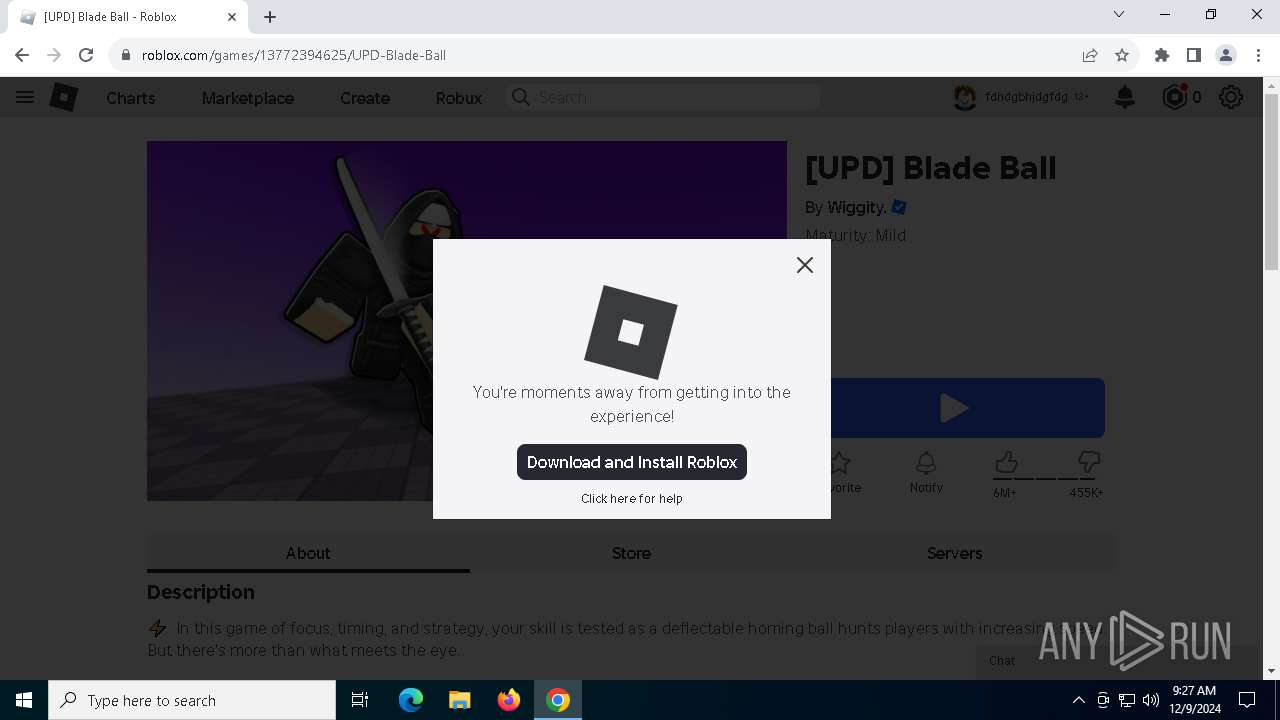Bookmark this page with star icon
This screenshot has width=1280, height=720.
point(1122,55)
